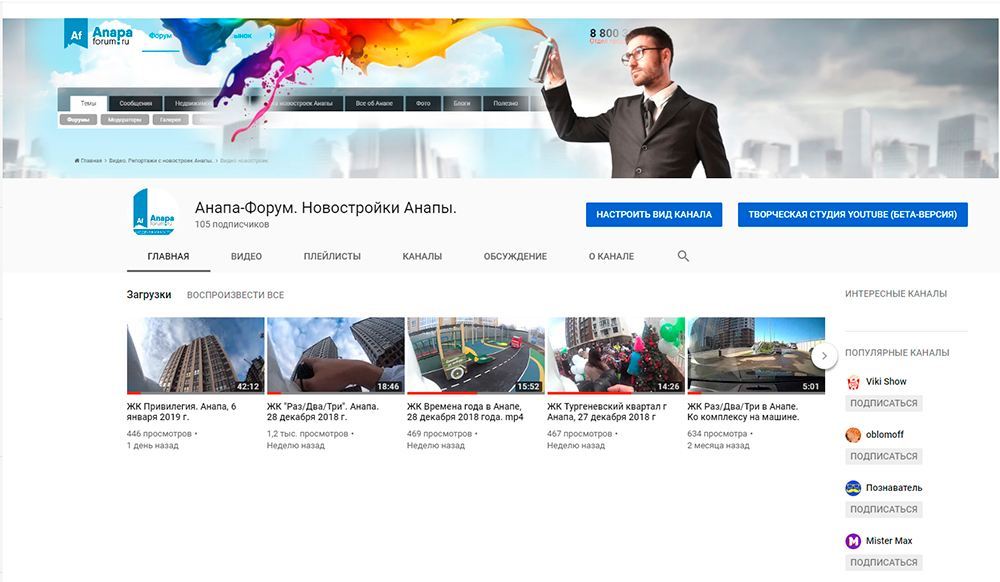Click ВОСПРОИЗВЕСТИ ВСЕ link
1000x582 pixels.
235,295
